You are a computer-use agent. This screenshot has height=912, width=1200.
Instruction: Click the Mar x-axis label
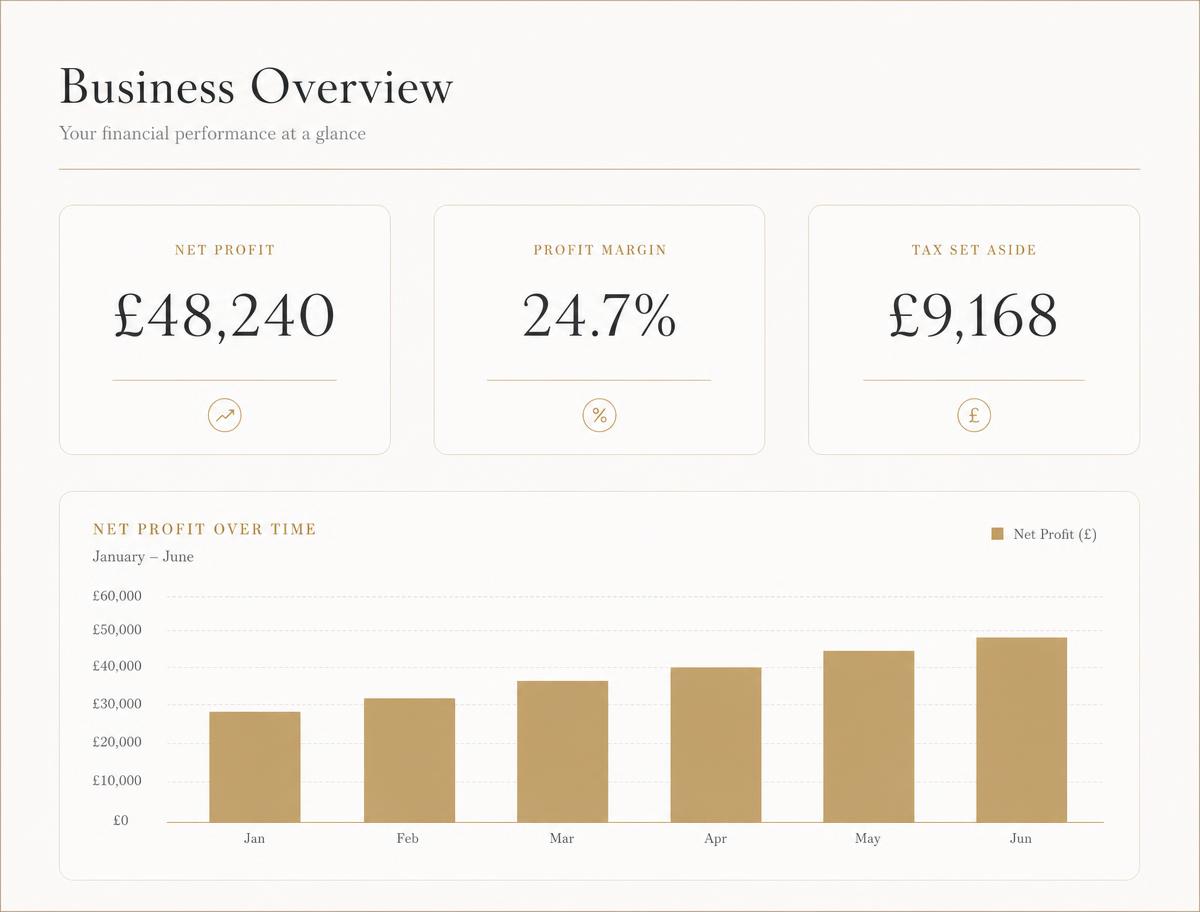(562, 838)
